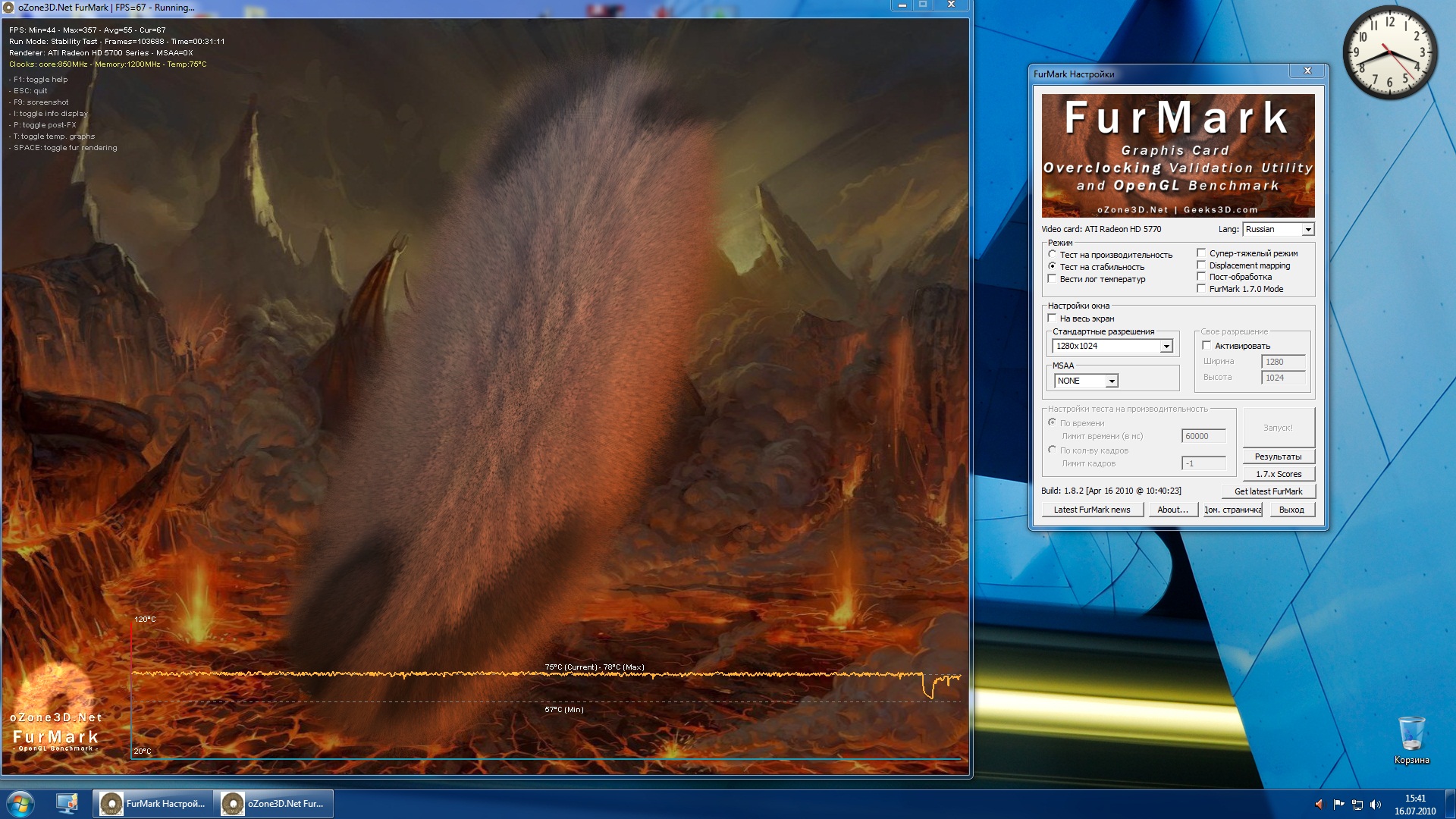1456x819 pixels.
Task: Switch to the FurMark Настройки taskbar button
Action: [152, 804]
